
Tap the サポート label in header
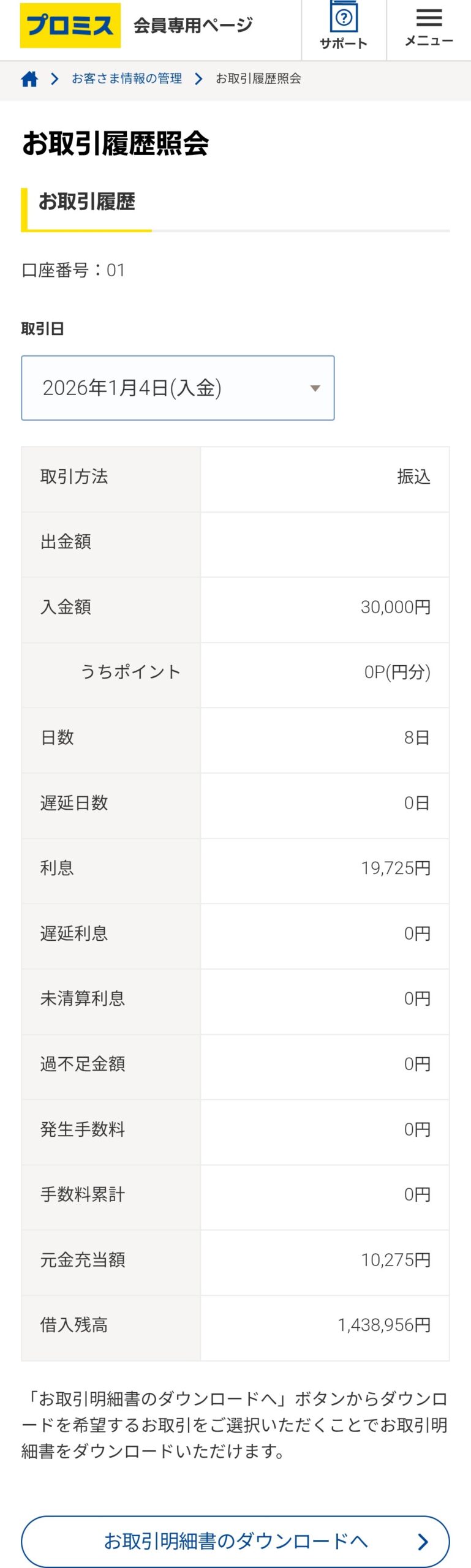pos(344,43)
